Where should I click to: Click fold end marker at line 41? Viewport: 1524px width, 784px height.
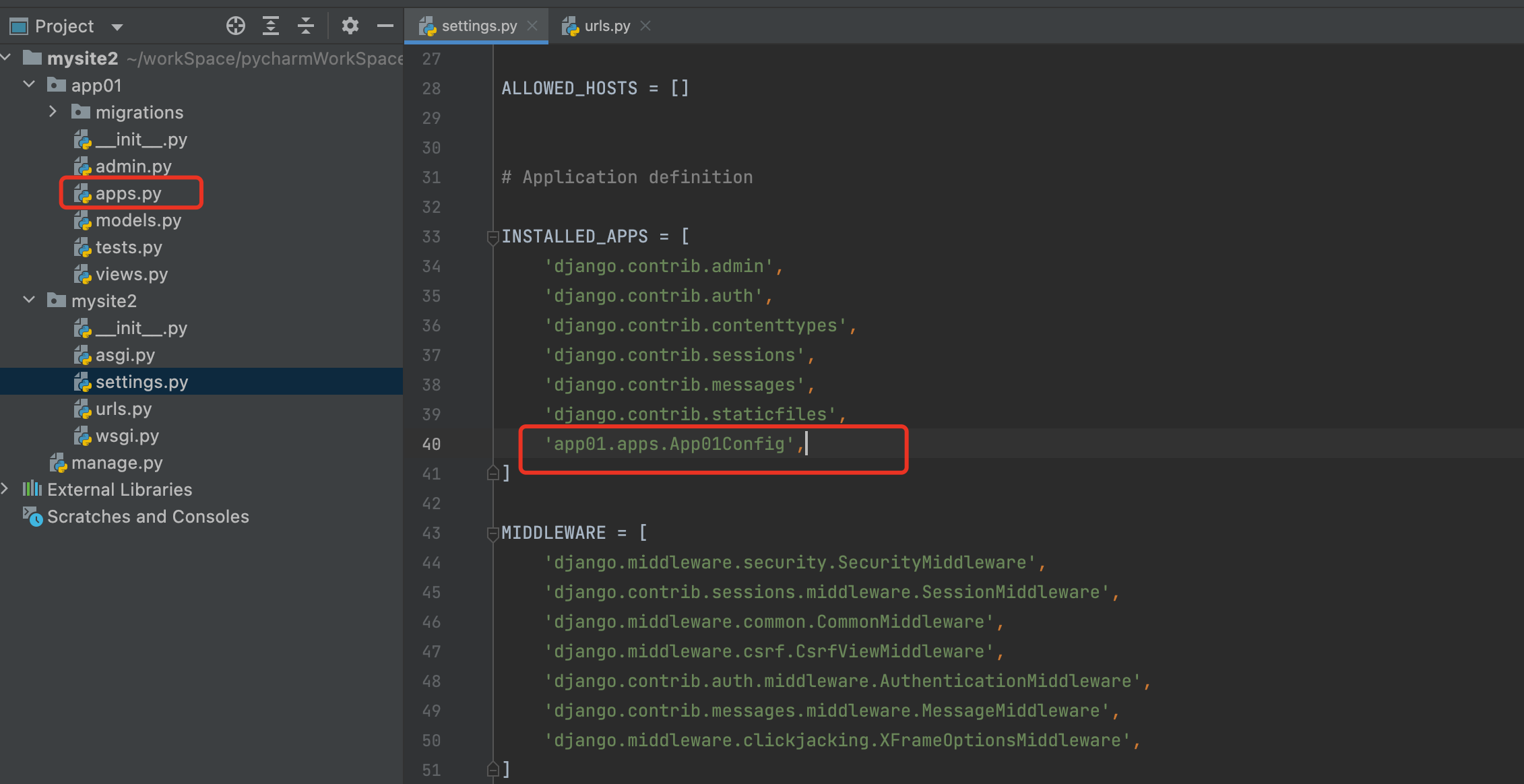[x=493, y=473]
